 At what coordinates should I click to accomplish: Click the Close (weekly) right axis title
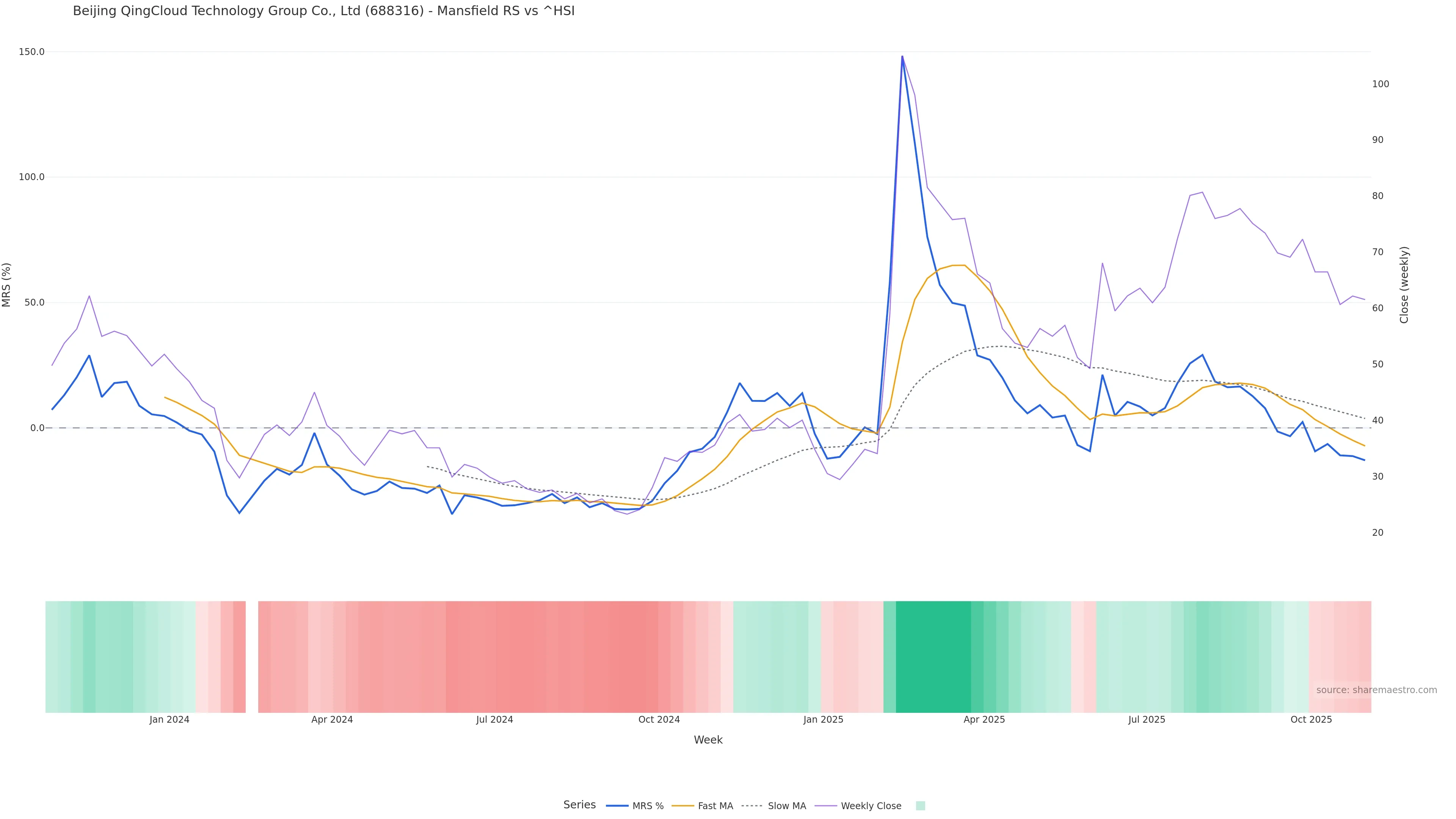point(1404,285)
